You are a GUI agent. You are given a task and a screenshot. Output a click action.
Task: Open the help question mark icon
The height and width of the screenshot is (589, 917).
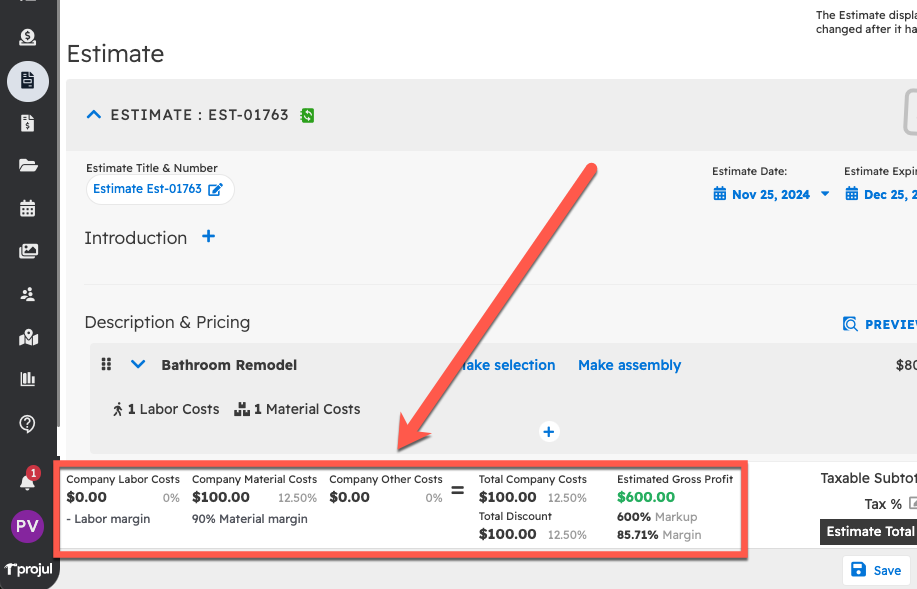28,423
